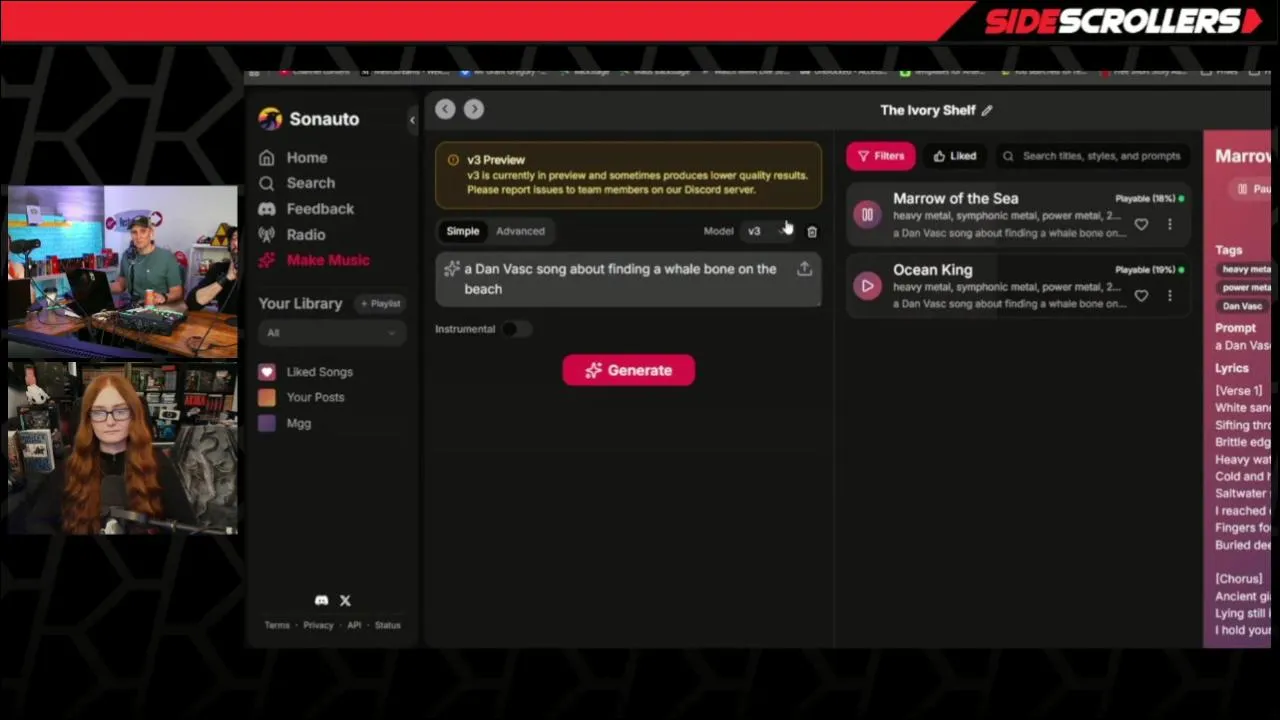Click Playable (19%) status on Ocean King
The image size is (1280, 720).
(1149, 270)
